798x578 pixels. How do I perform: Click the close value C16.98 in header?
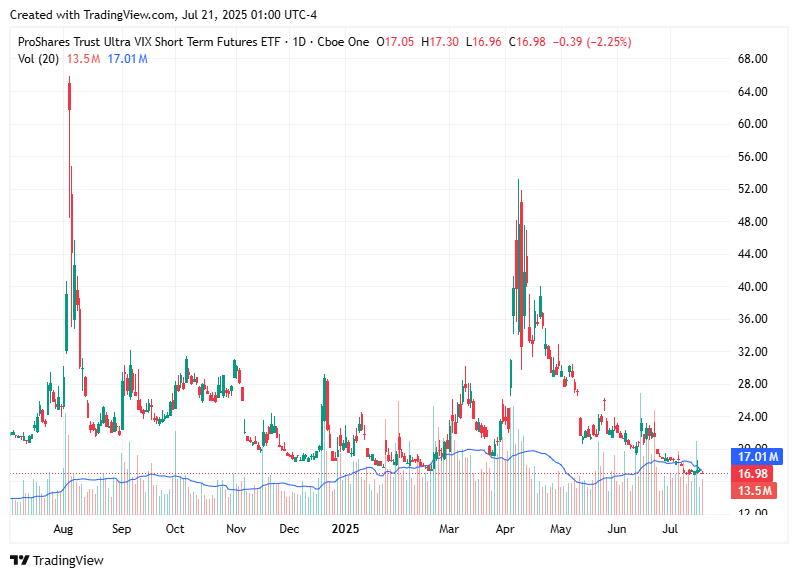click(527, 42)
